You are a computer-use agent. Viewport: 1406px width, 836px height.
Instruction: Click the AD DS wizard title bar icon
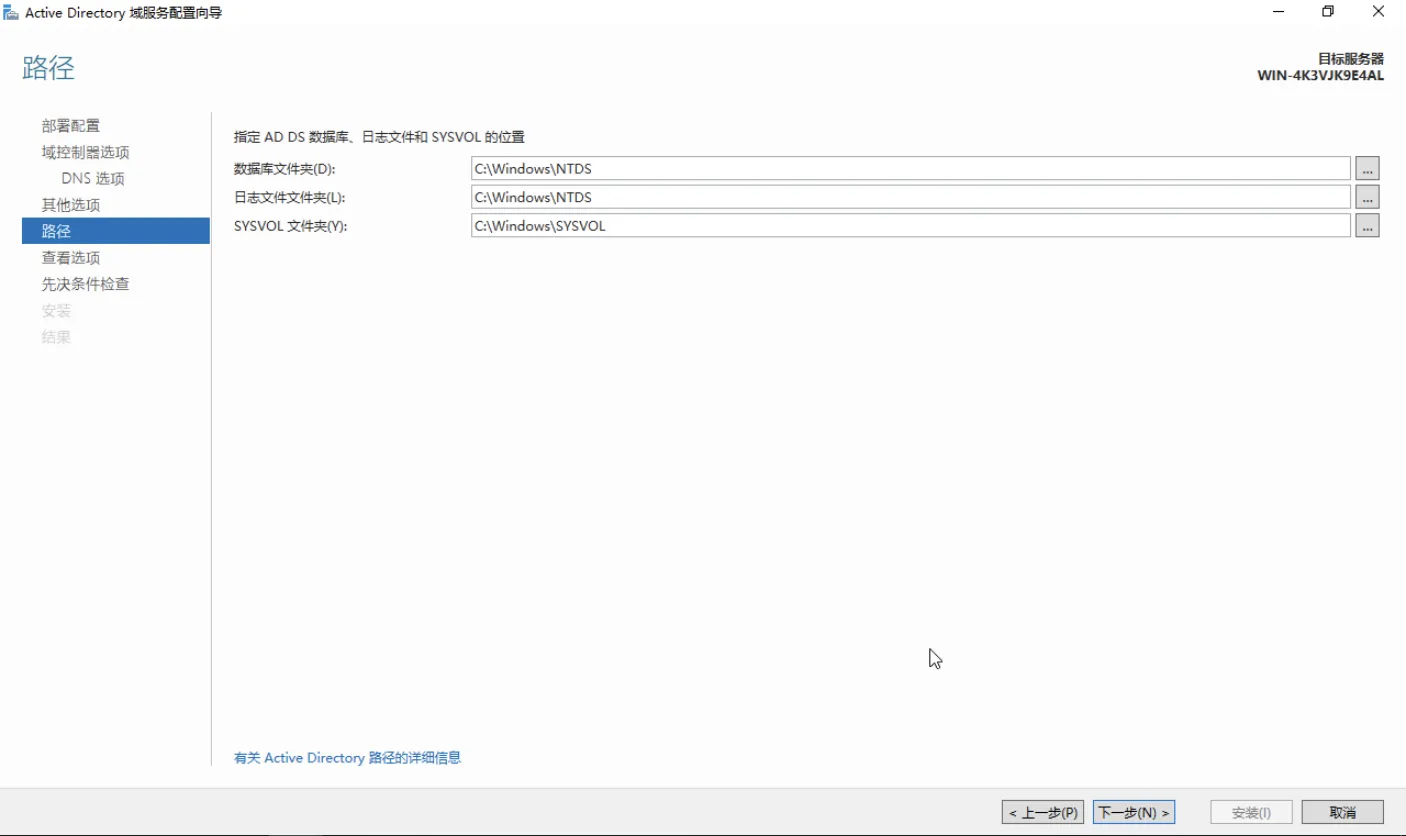(x=11, y=13)
